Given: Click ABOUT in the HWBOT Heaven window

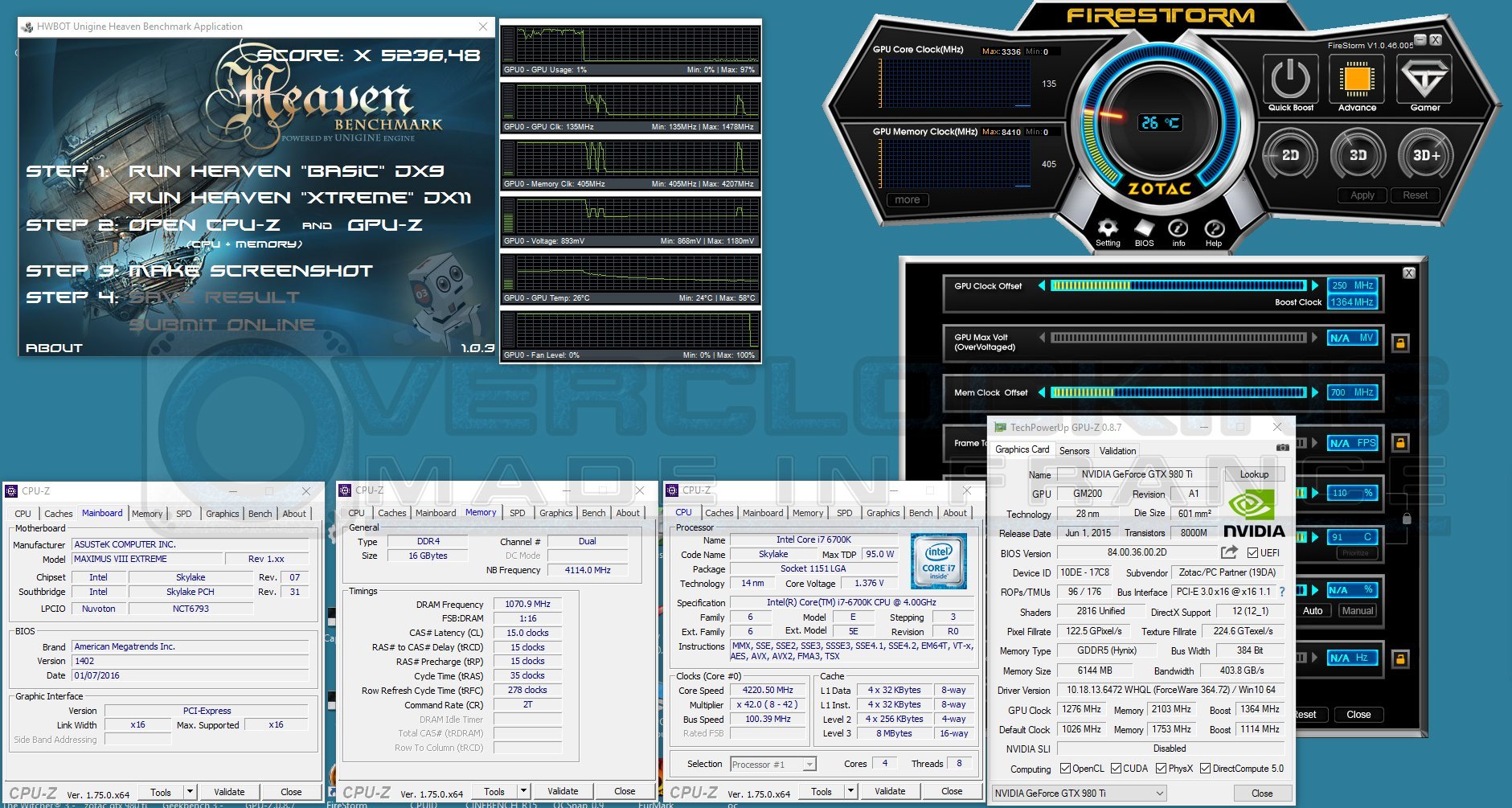Looking at the screenshot, I should tap(54, 348).
